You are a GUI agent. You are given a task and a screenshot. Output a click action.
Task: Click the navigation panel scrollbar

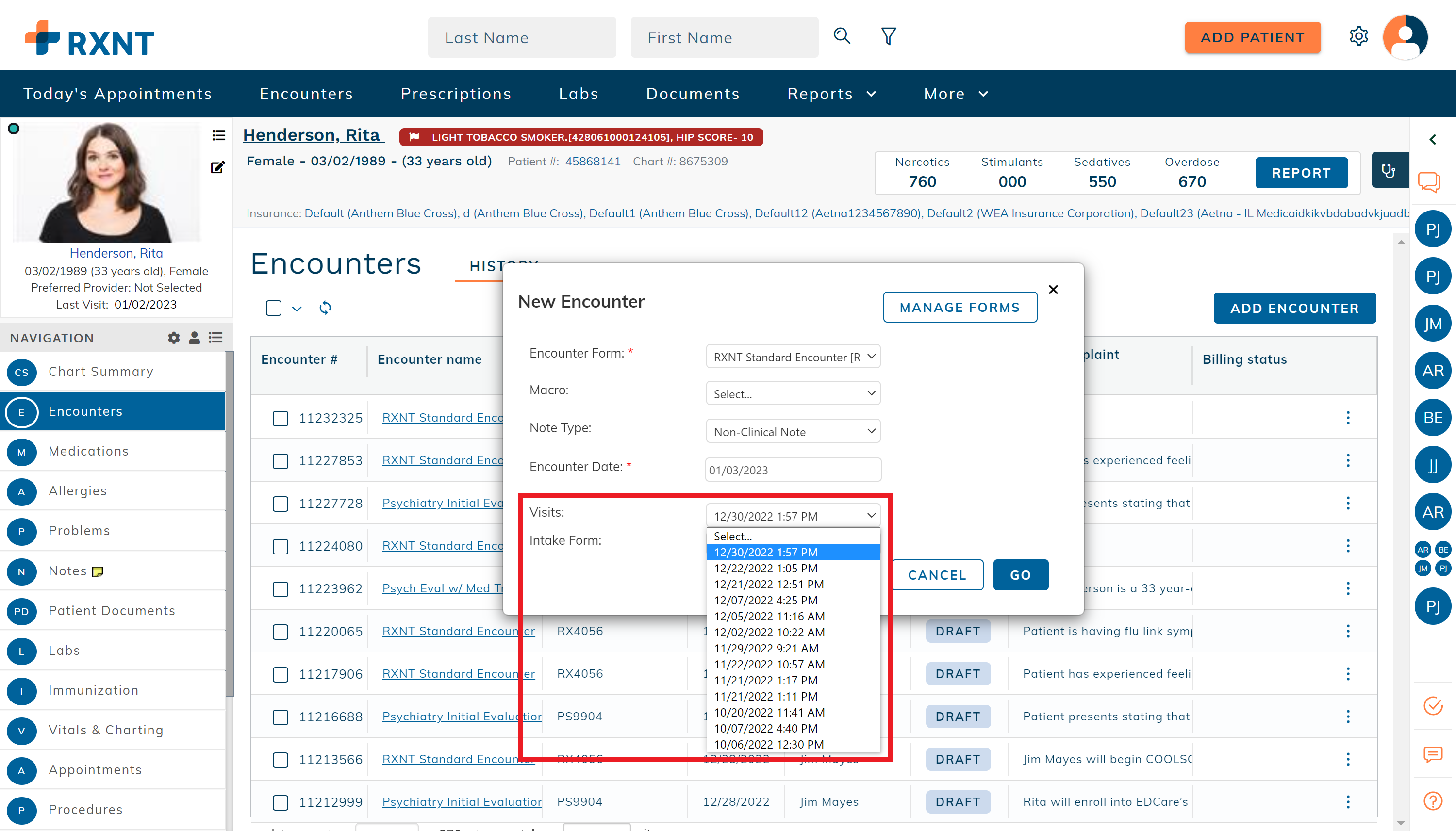tap(230, 524)
